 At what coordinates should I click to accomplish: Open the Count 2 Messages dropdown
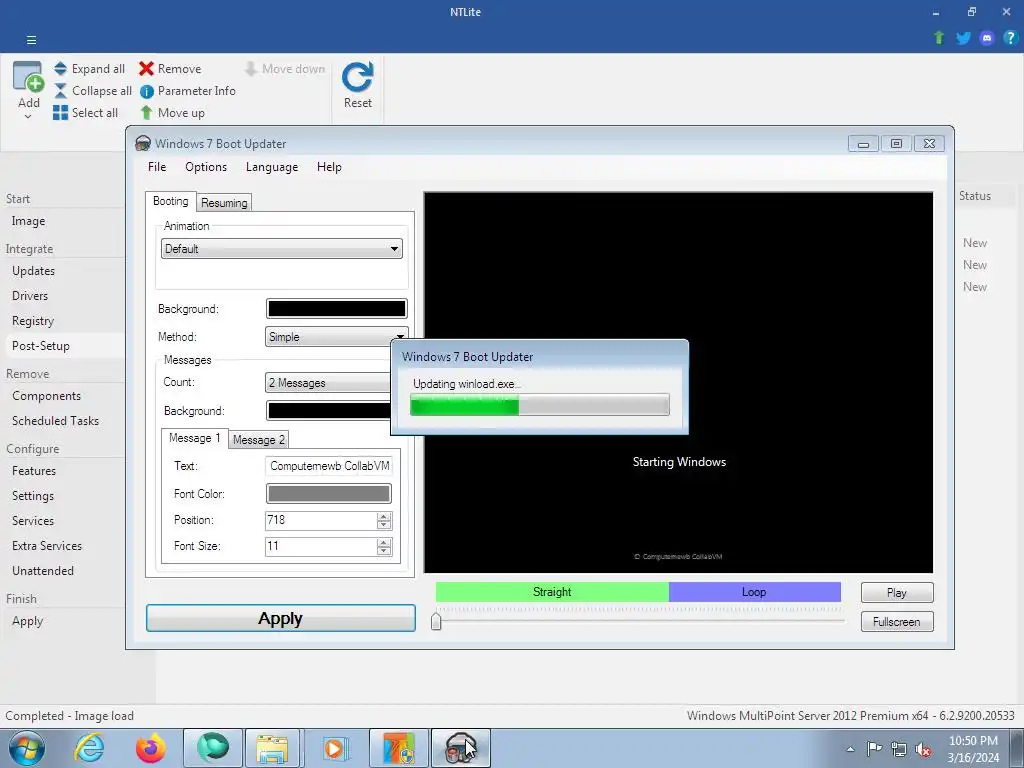[328, 383]
